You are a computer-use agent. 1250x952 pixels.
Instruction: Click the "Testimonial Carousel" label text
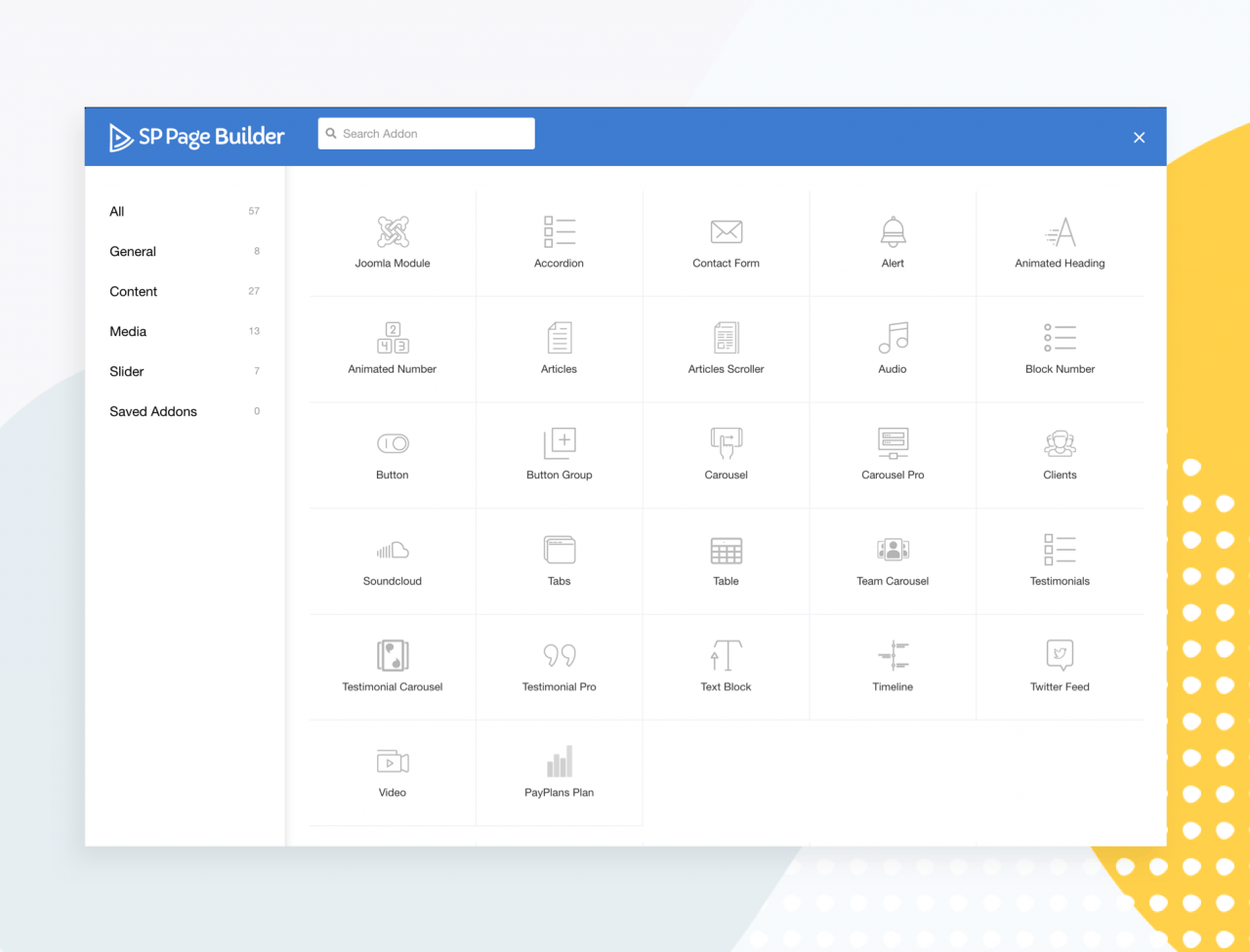tap(393, 687)
